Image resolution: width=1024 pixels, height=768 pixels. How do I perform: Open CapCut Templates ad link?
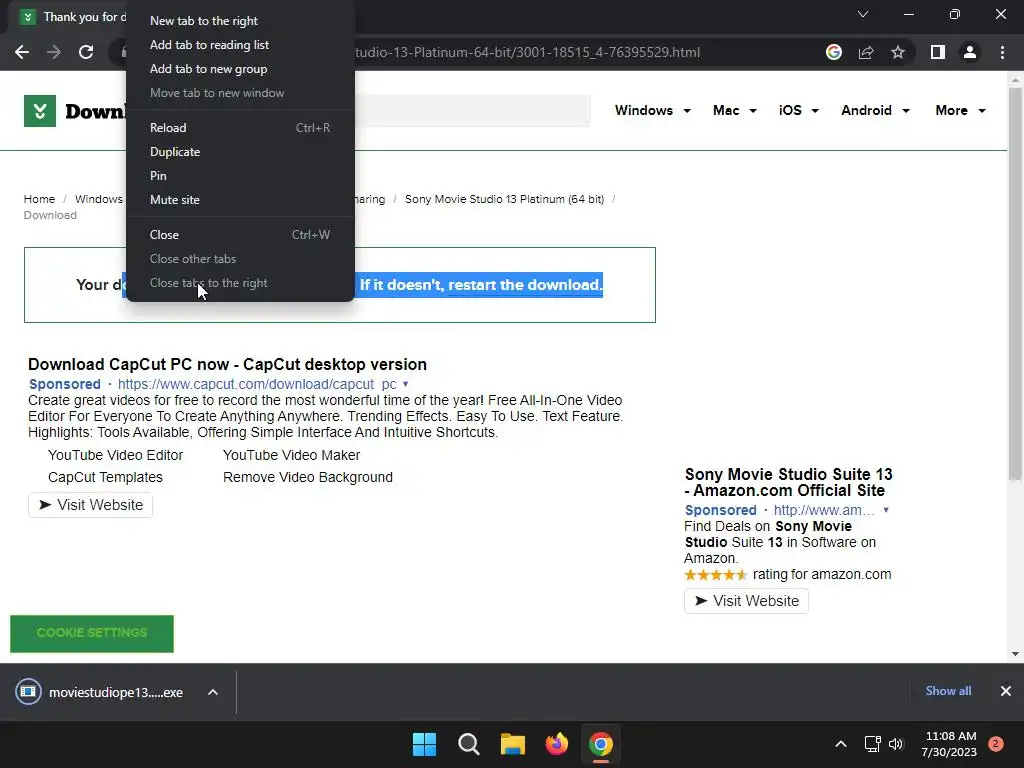pos(105,477)
